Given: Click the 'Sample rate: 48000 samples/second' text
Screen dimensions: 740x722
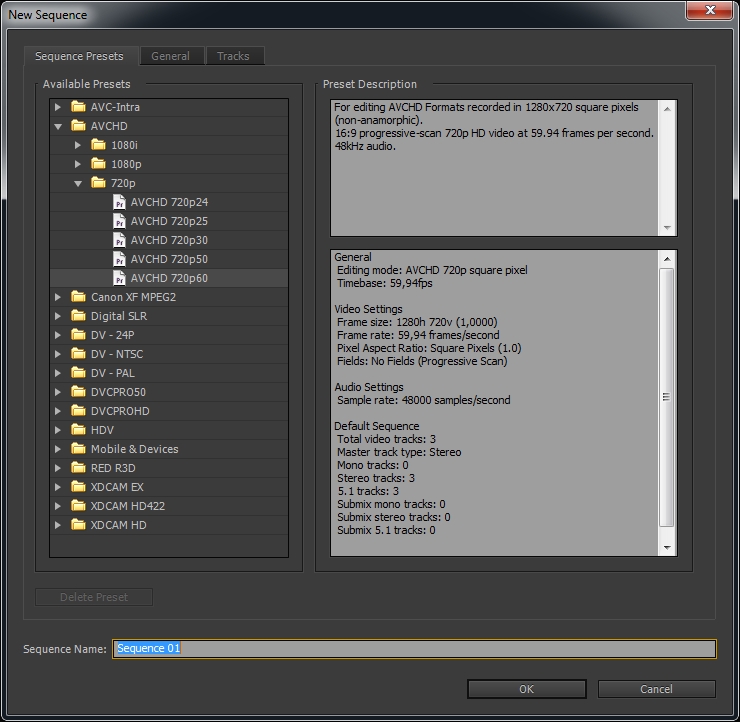Looking at the screenshot, I should pos(423,400).
